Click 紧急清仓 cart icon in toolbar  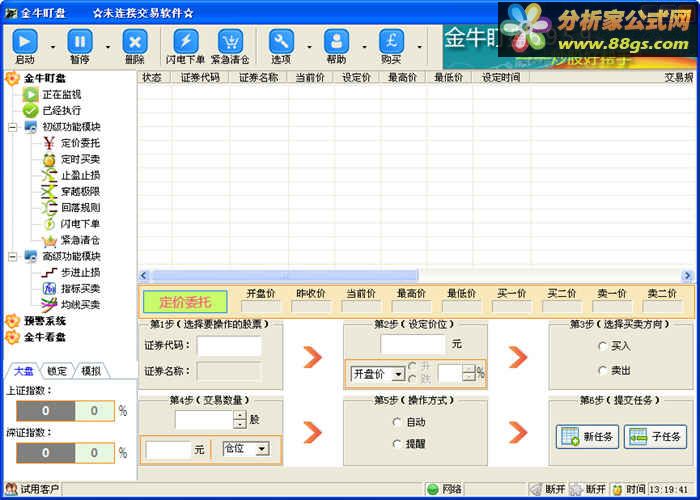[x=230, y=42]
